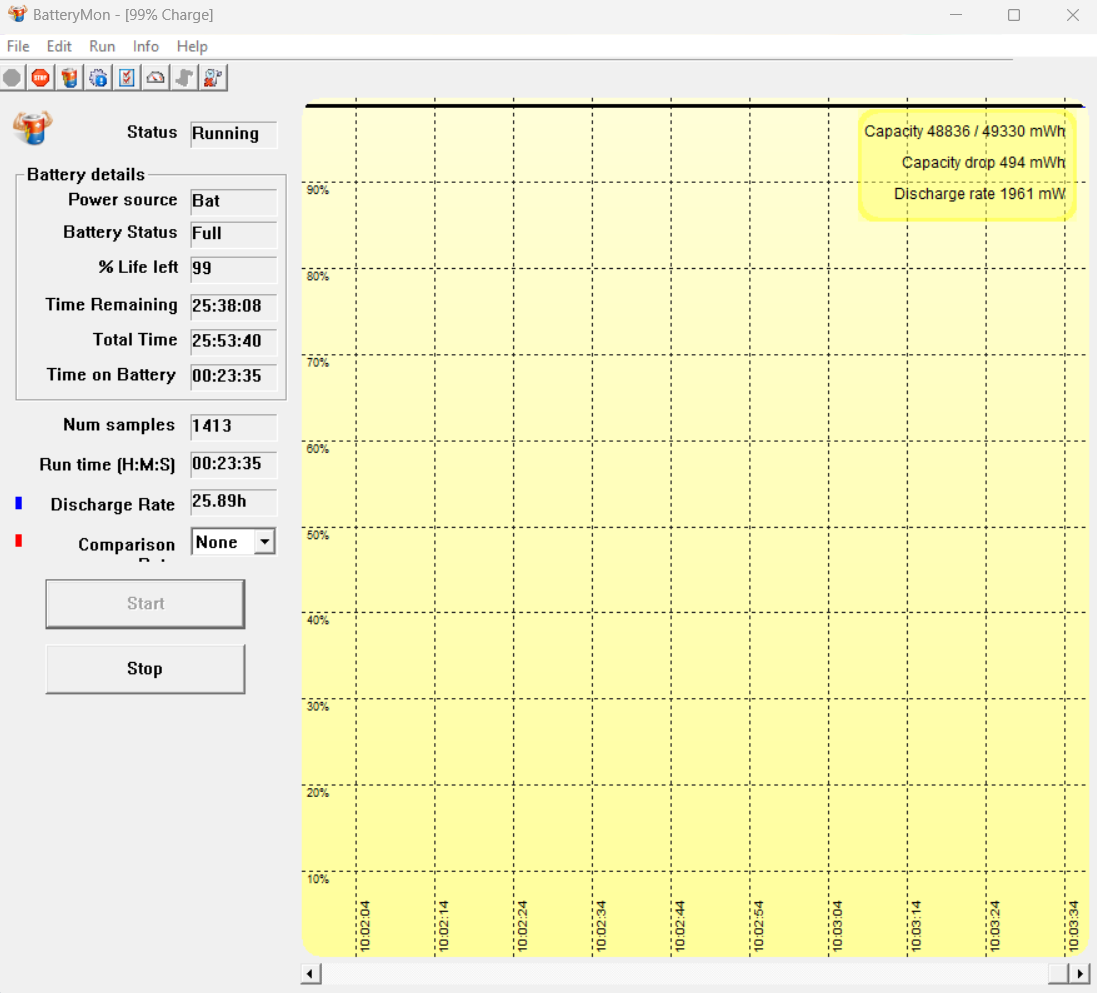Open the Info menu
Image resolution: width=1097 pixels, height=993 pixels.
pos(146,46)
